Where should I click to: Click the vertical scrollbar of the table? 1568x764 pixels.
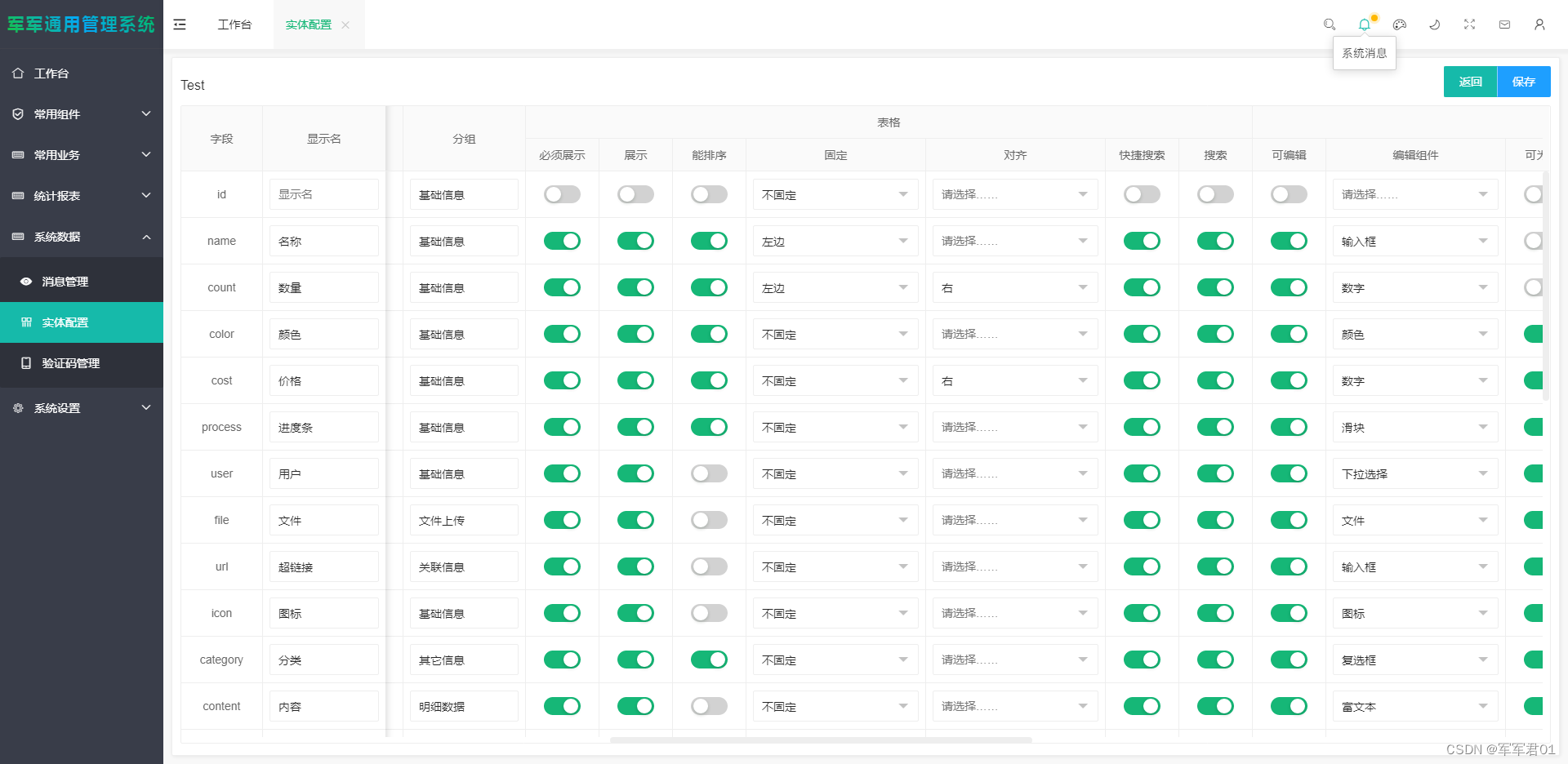pos(1546,286)
